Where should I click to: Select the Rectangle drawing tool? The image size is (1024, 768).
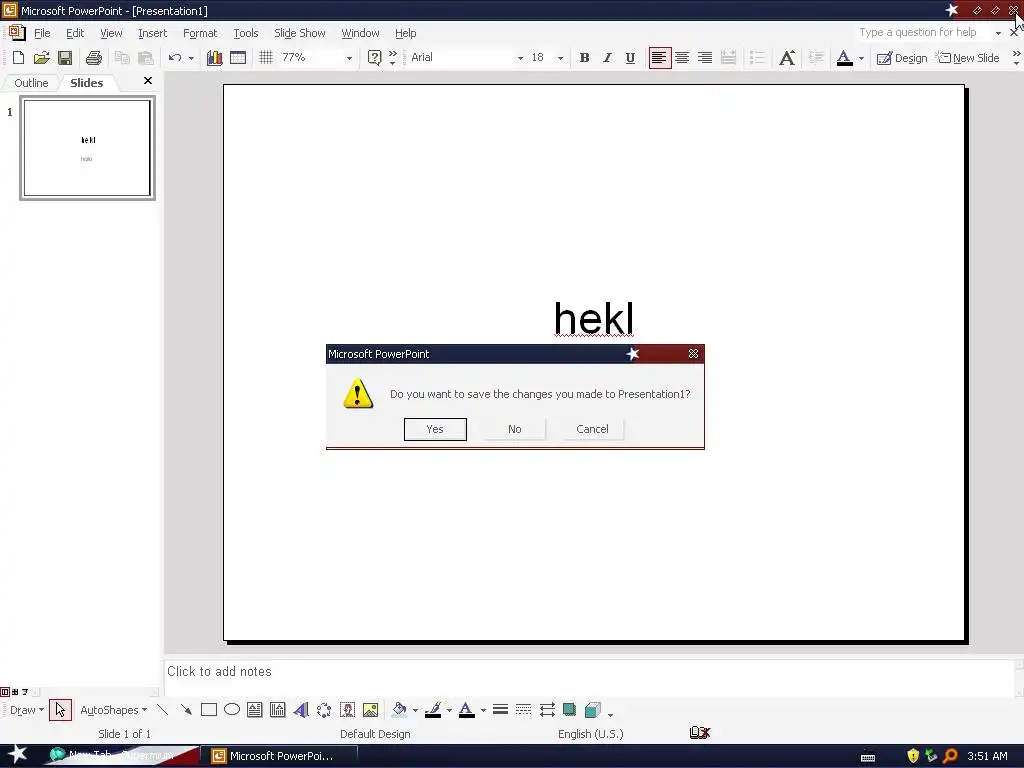point(209,710)
